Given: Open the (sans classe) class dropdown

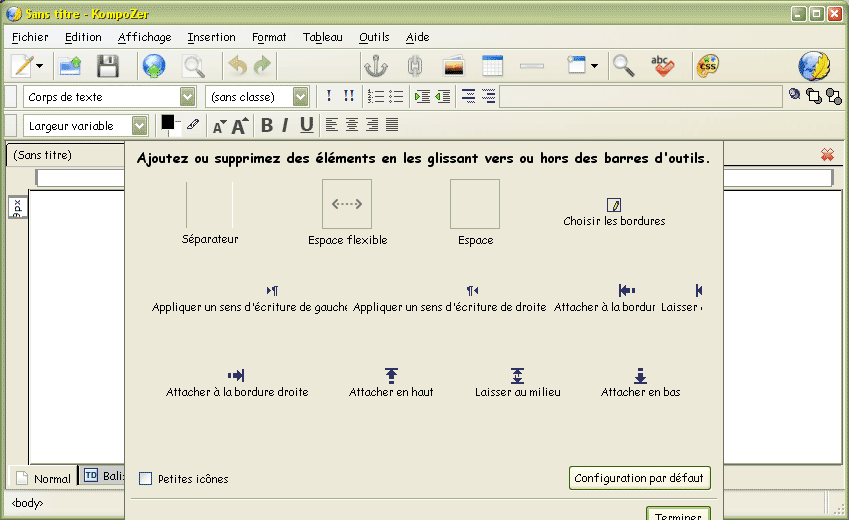Looking at the screenshot, I should point(300,97).
